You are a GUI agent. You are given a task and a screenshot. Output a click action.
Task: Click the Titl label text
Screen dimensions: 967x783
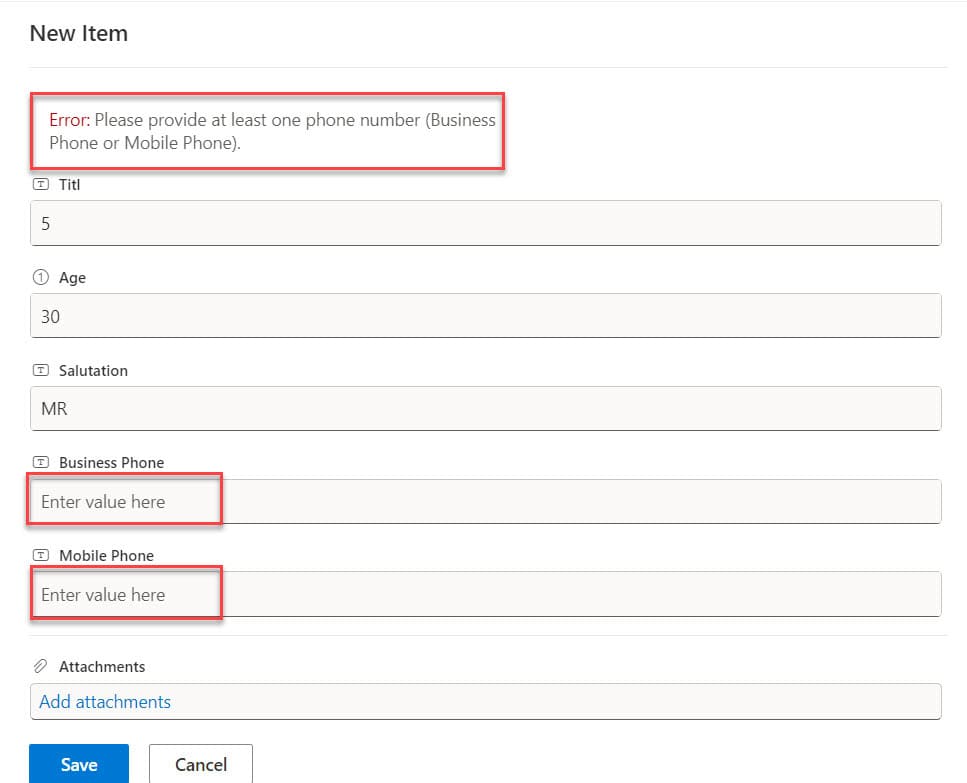(70, 185)
